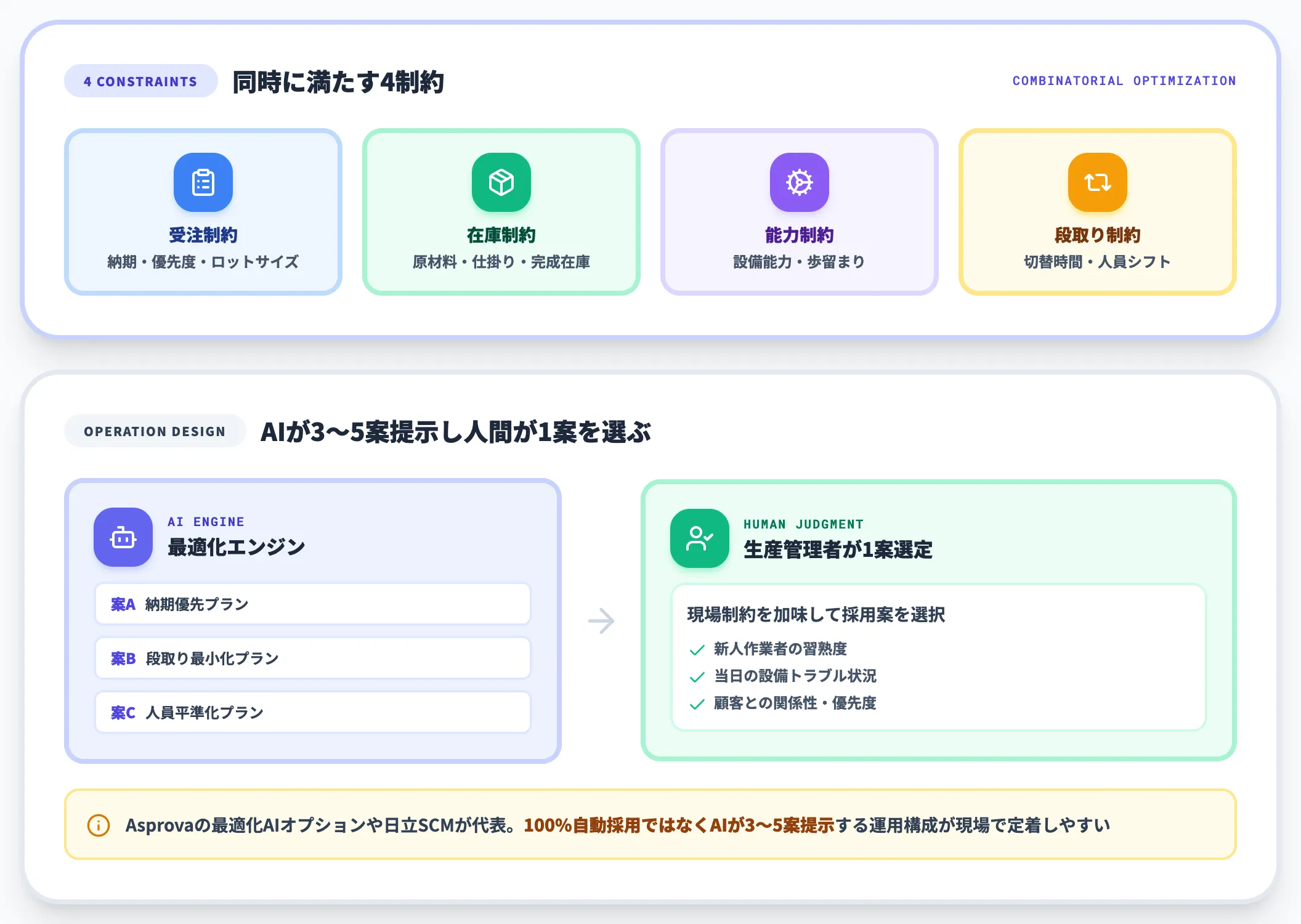Click the text 新人作業者の習熟度
This screenshot has height=924, width=1301.
780,649
